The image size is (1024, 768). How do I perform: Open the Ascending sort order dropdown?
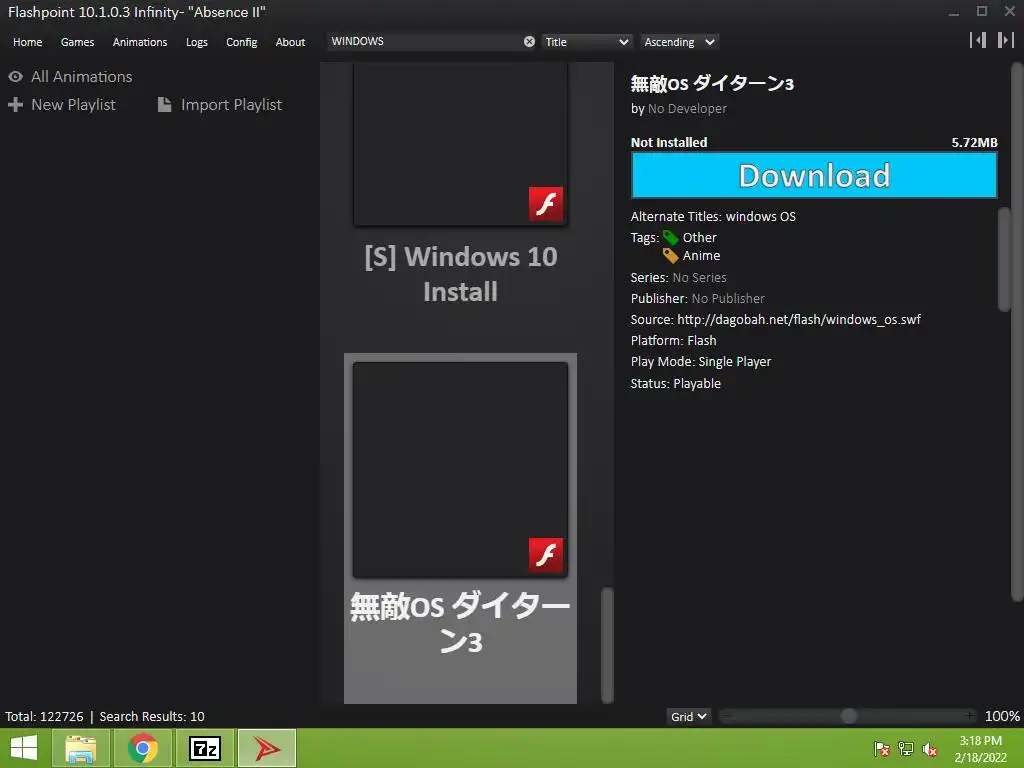pos(679,42)
